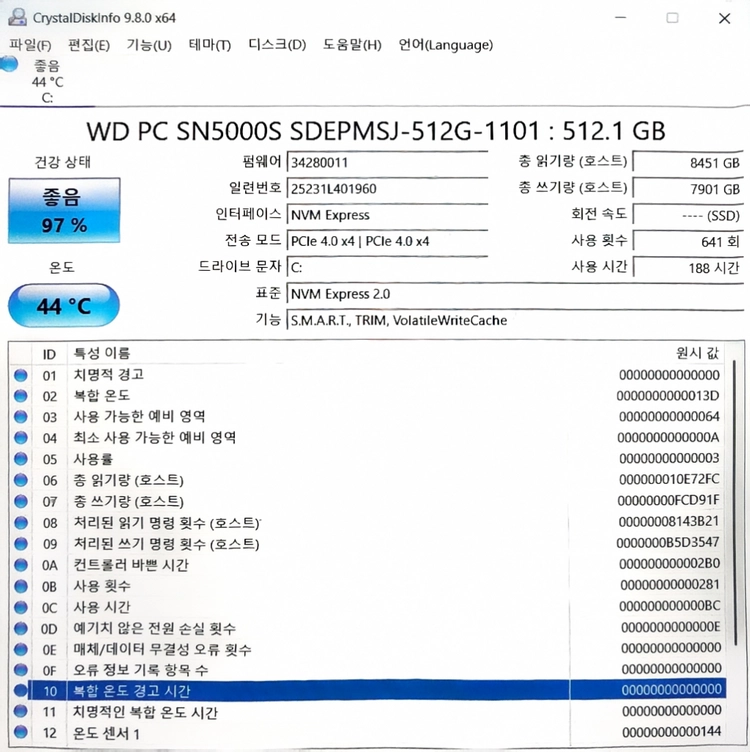This screenshot has height=752, width=750.
Task: Click the drive title WD PC SN5000S text
Action: tap(375, 131)
